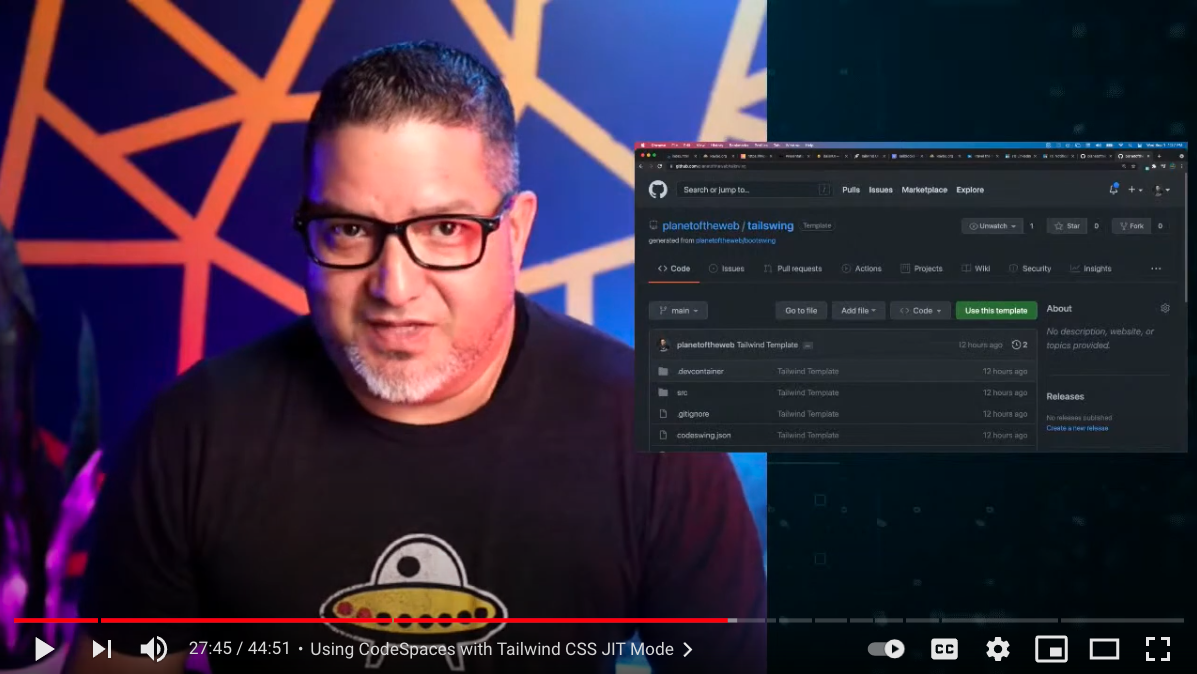The image size is (1197, 674).
Task: Toggle closed captions on
Action: pos(944,649)
